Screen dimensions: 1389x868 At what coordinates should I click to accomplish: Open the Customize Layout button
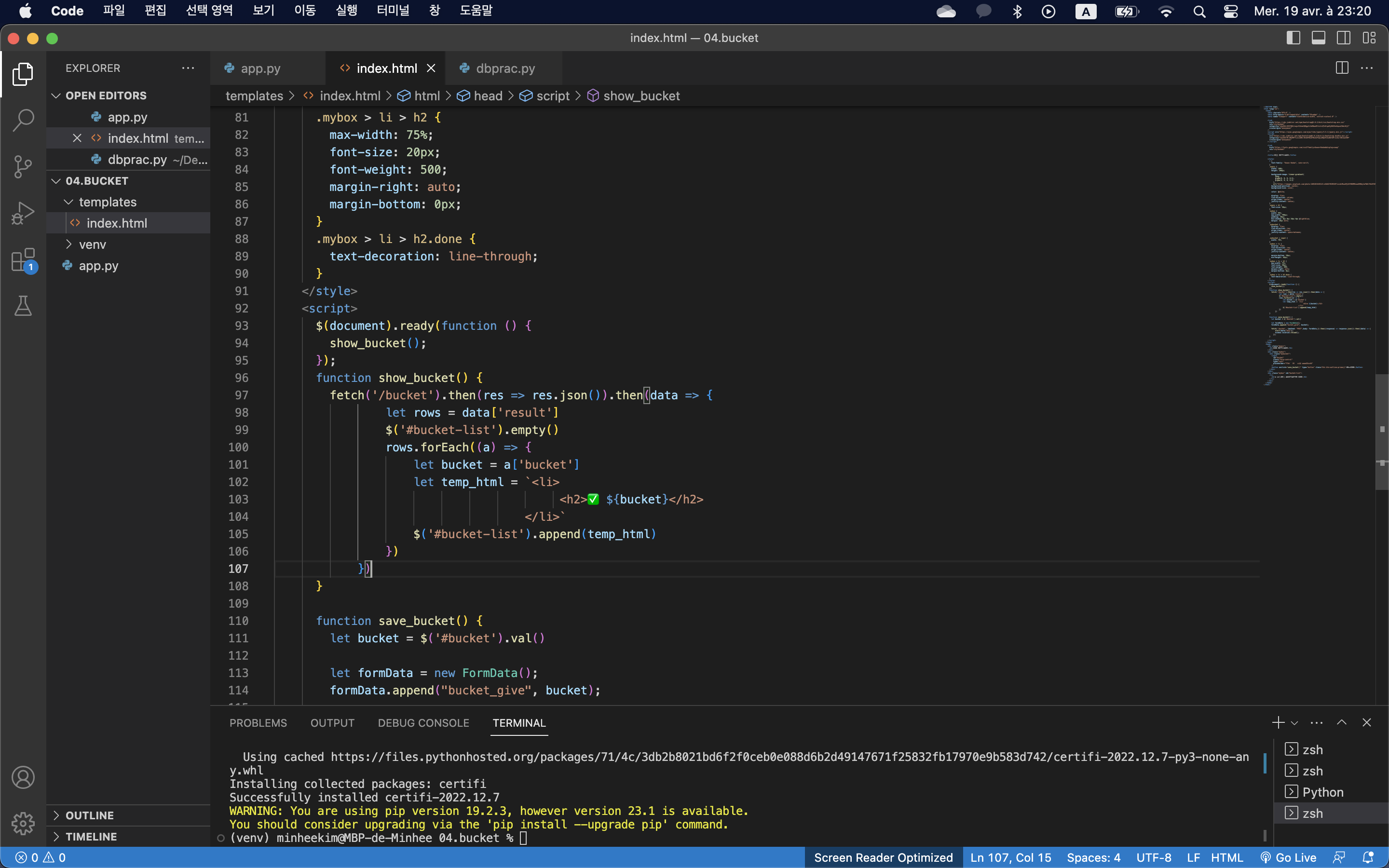tap(1369, 38)
